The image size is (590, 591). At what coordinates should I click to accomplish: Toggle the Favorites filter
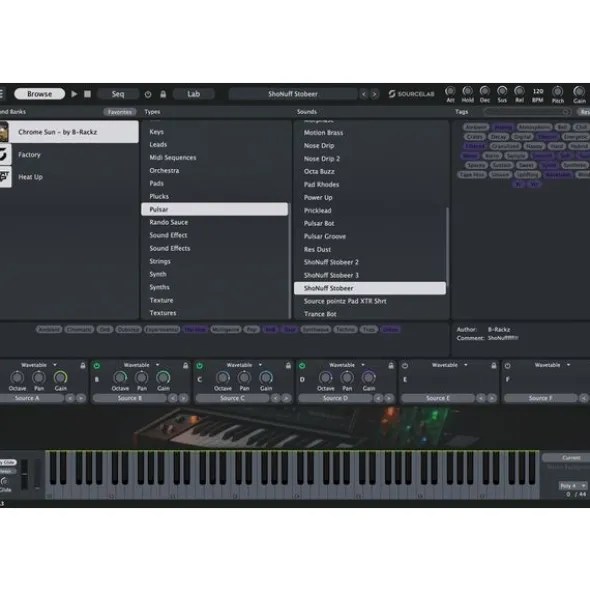click(120, 112)
